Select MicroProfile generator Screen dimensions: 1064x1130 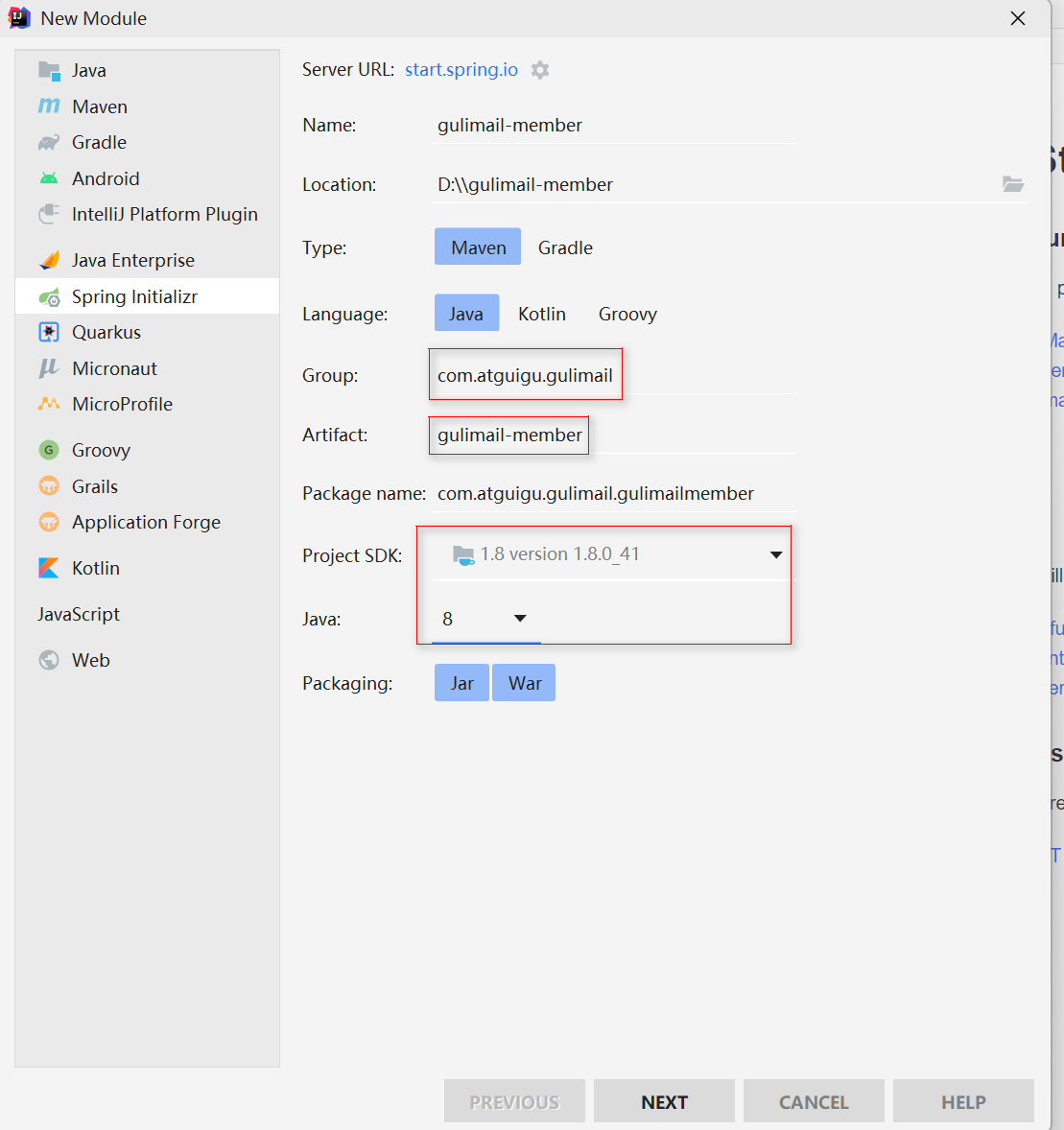coord(147,404)
